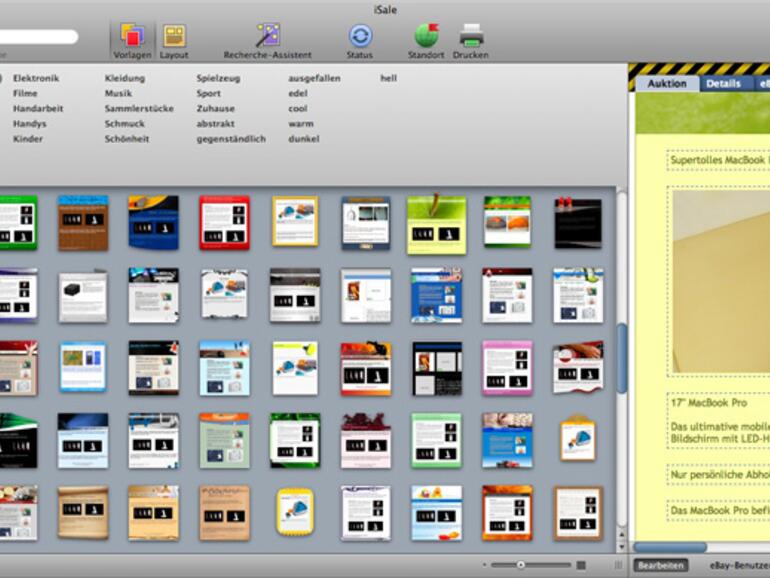Click the Layout toolbar icon

[174, 38]
